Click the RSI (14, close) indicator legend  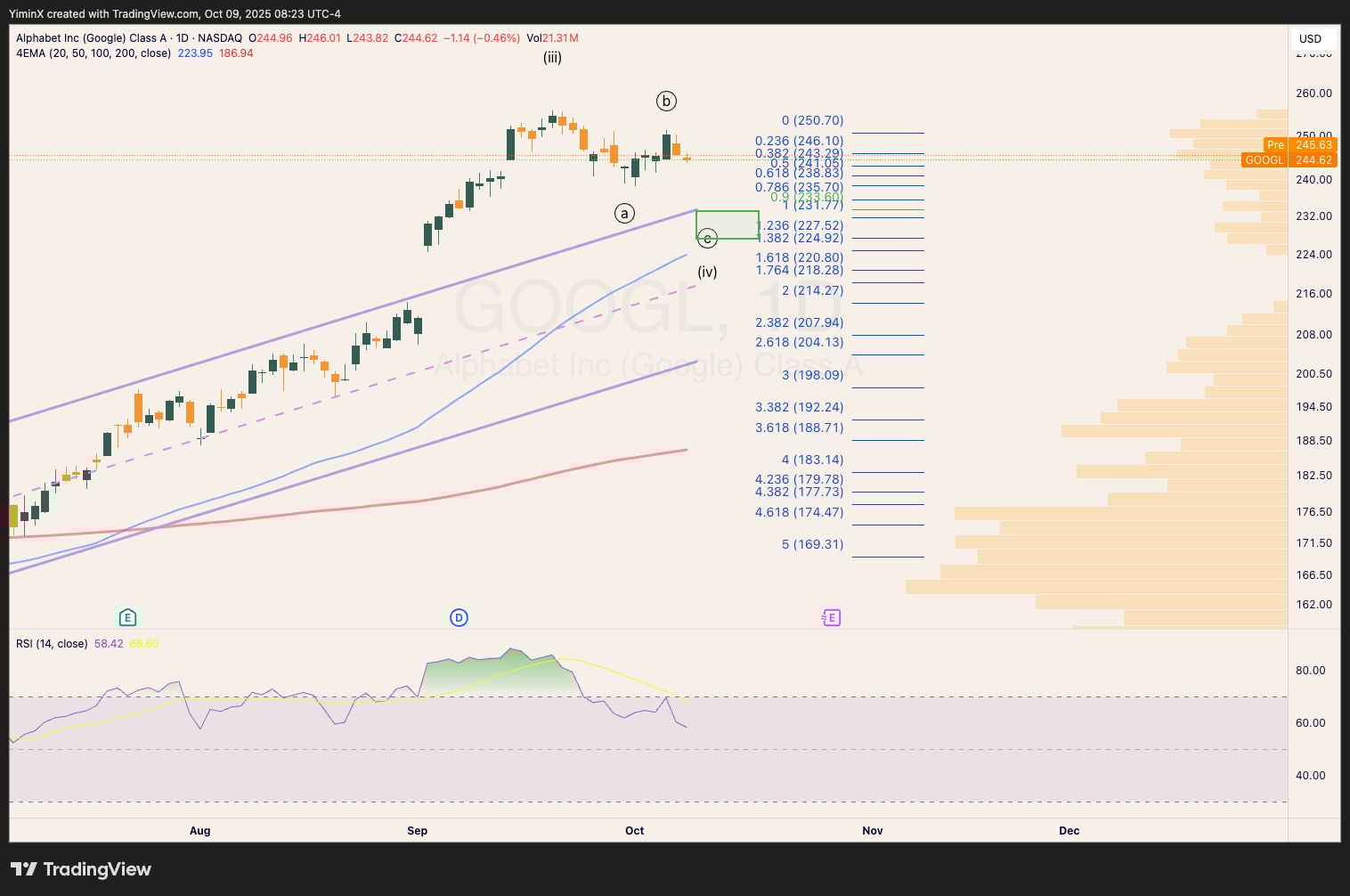(52, 643)
